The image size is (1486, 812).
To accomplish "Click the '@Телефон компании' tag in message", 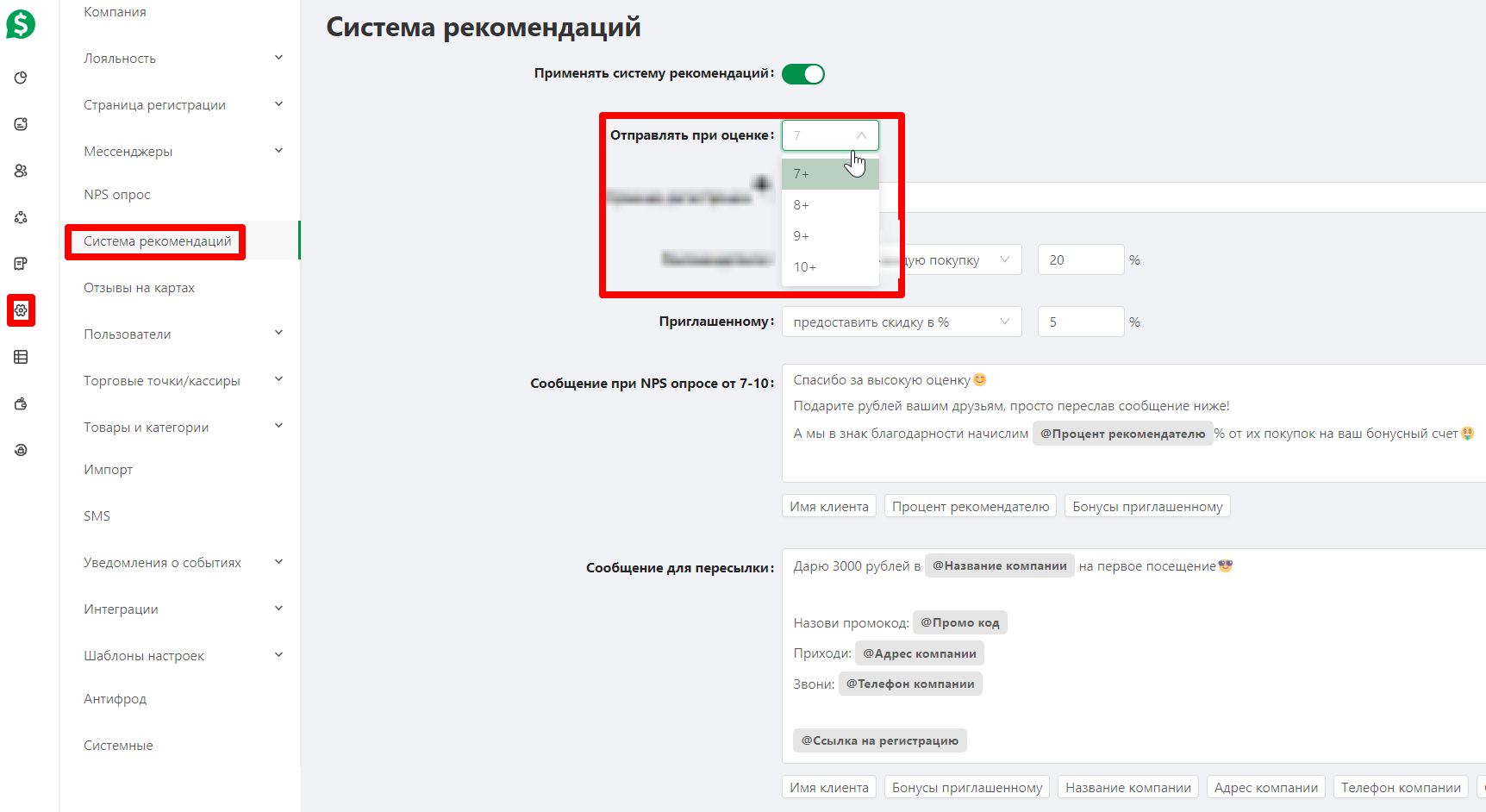I will [910, 684].
